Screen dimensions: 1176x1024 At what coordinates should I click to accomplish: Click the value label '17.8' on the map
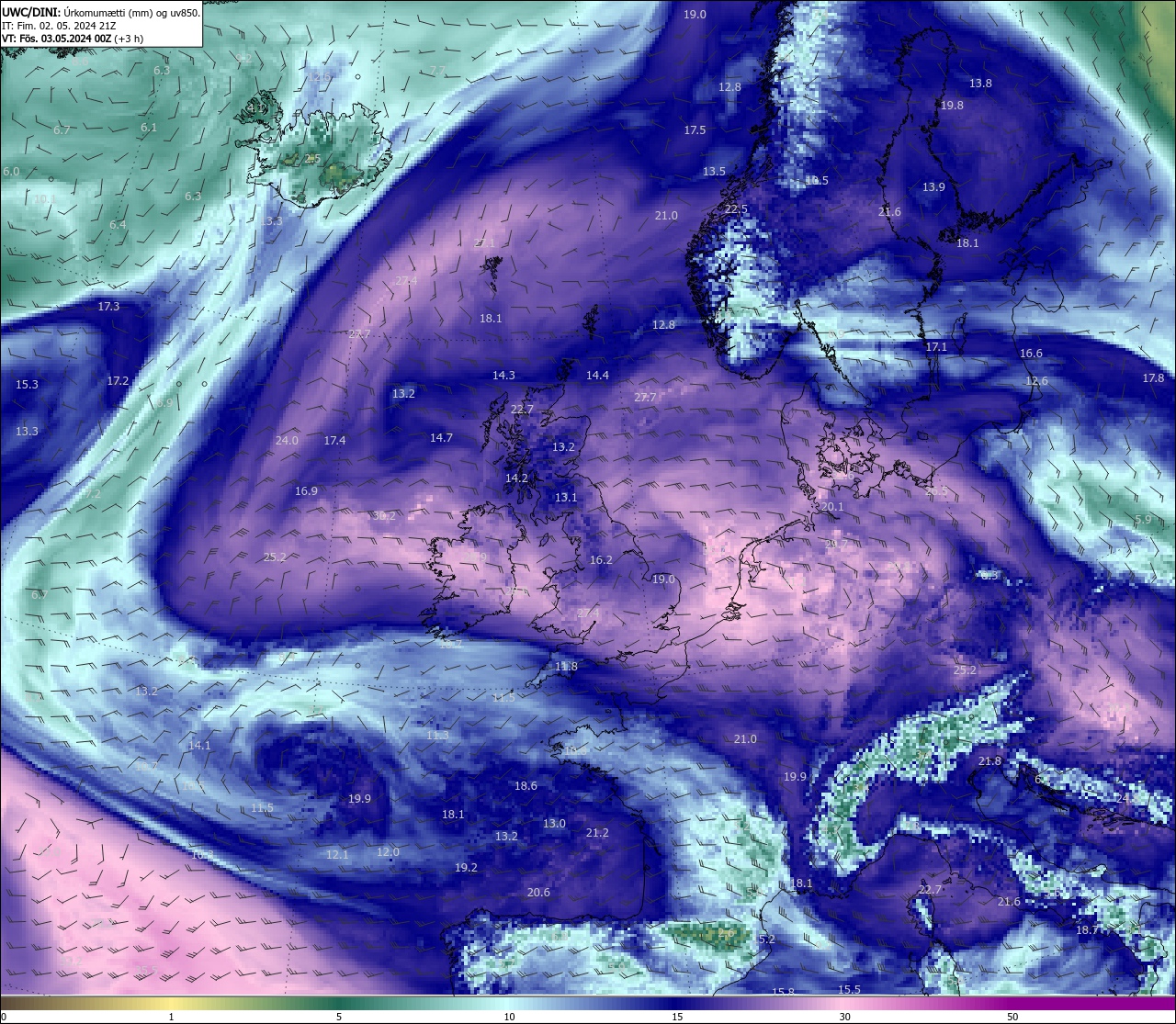click(1153, 378)
